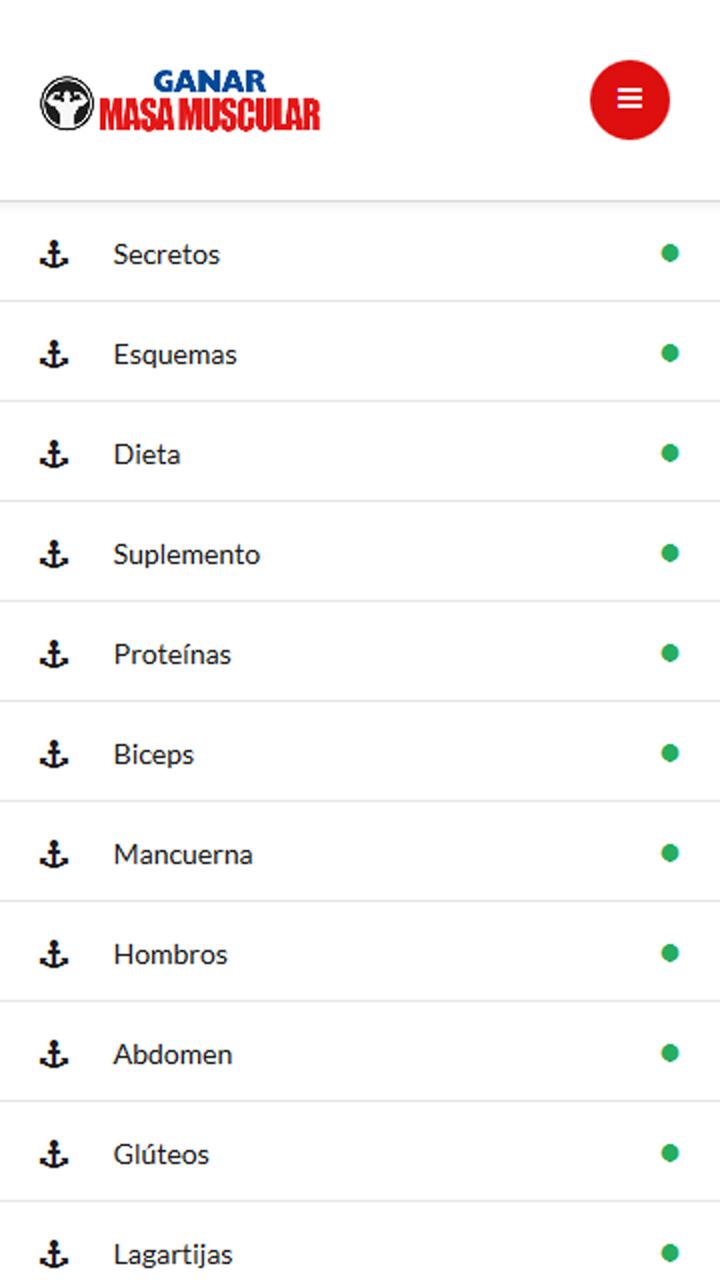Navigate to the Glúteos section

161,1154
